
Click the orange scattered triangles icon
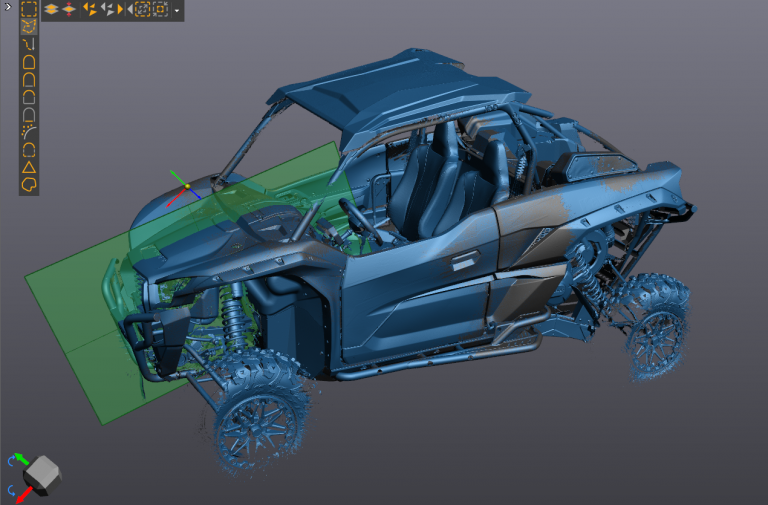click(x=90, y=9)
